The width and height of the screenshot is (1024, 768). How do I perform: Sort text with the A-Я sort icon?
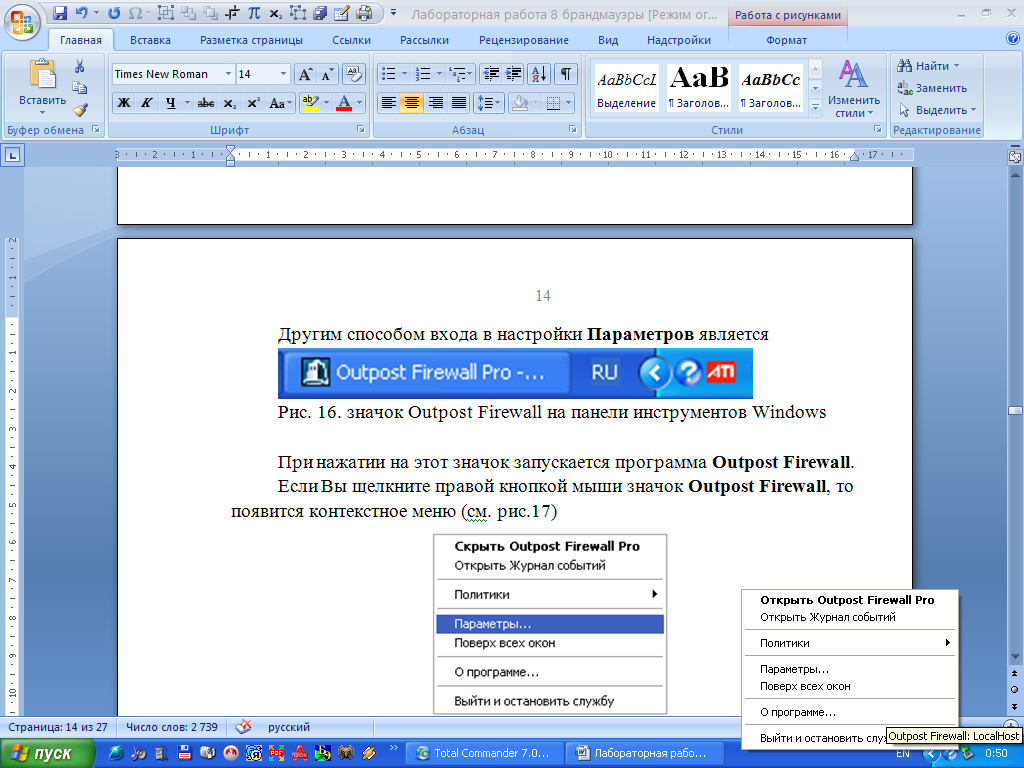(539, 74)
